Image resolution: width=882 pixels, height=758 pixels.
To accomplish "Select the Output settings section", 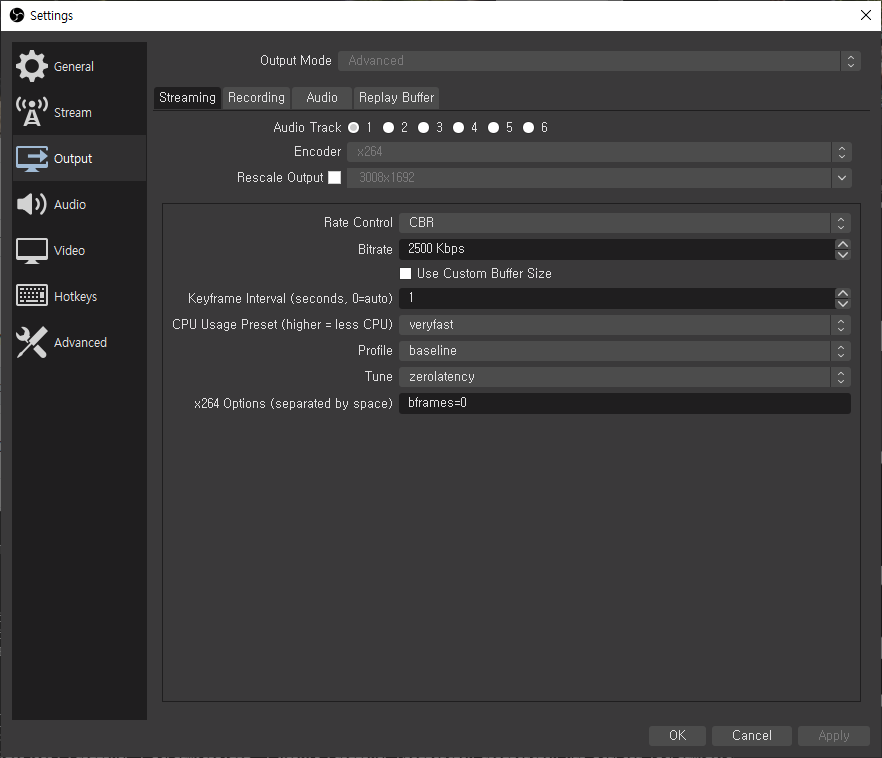I will click(72, 158).
